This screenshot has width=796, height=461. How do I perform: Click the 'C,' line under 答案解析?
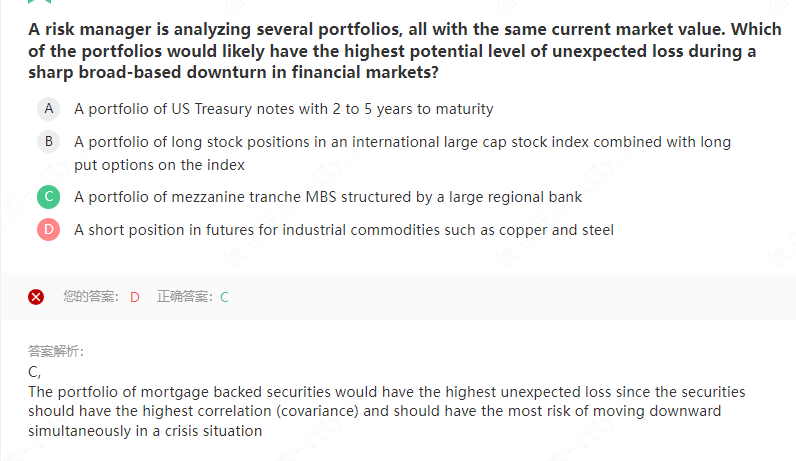(34, 372)
